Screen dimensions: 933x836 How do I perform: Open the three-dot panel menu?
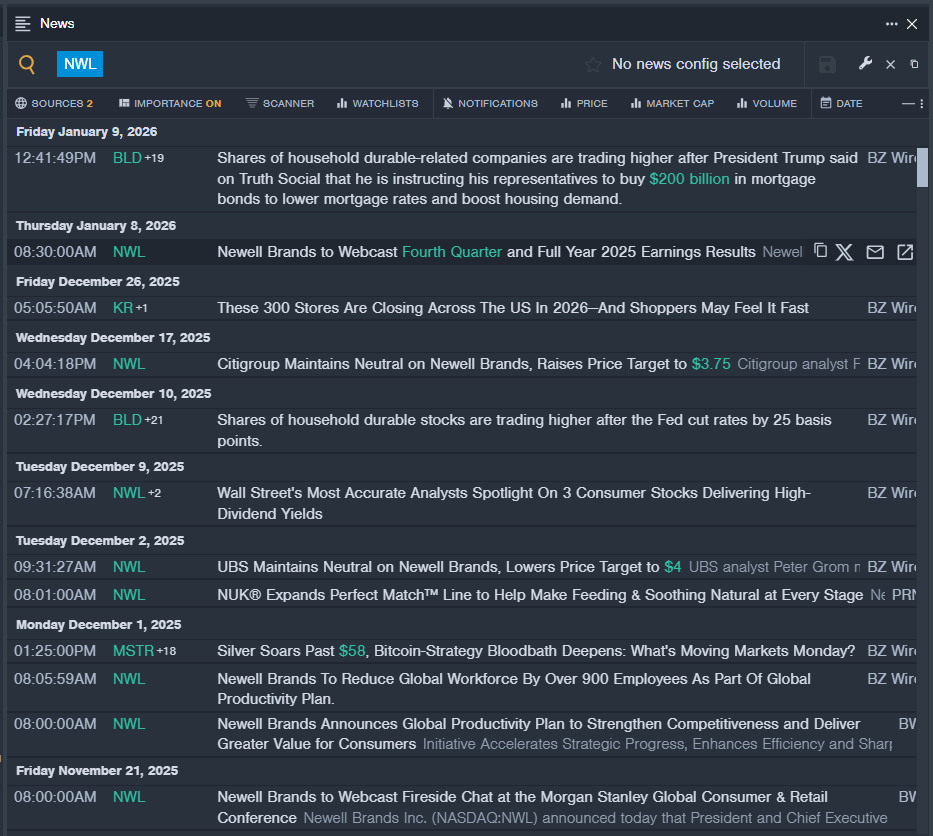(891, 24)
